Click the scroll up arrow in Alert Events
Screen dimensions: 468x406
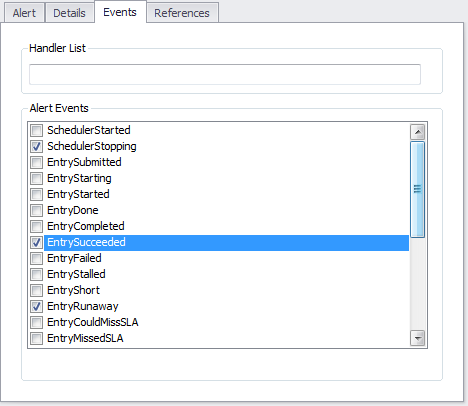coord(417,132)
